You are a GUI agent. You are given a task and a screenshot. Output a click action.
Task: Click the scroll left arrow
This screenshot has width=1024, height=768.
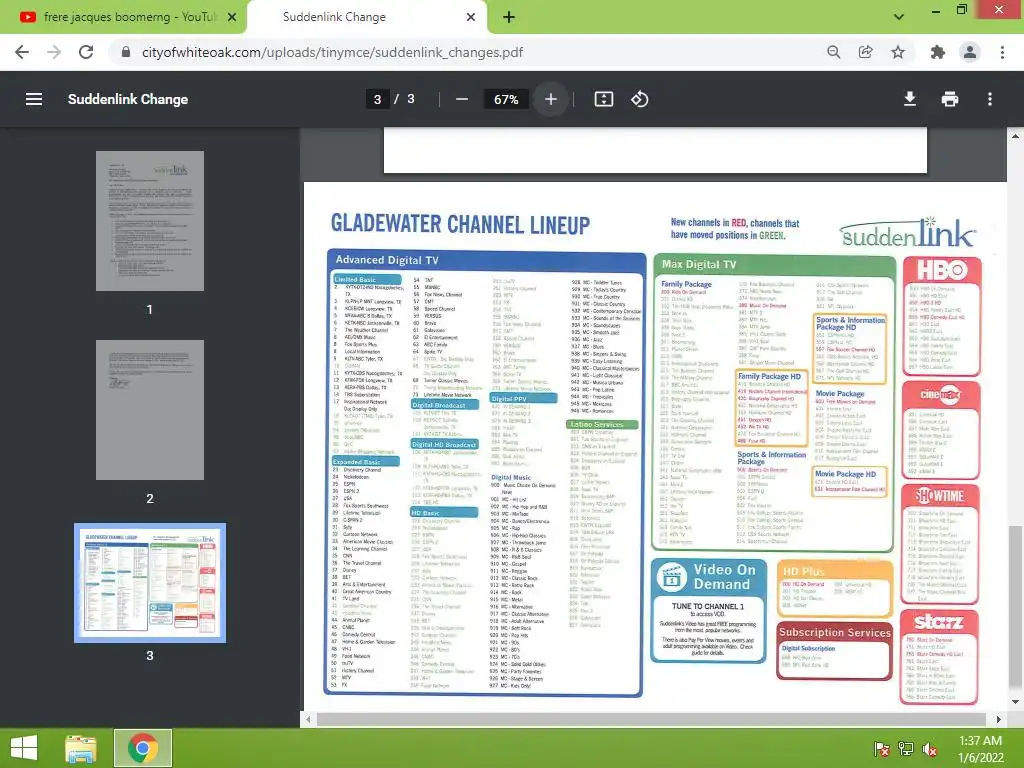coord(309,719)
